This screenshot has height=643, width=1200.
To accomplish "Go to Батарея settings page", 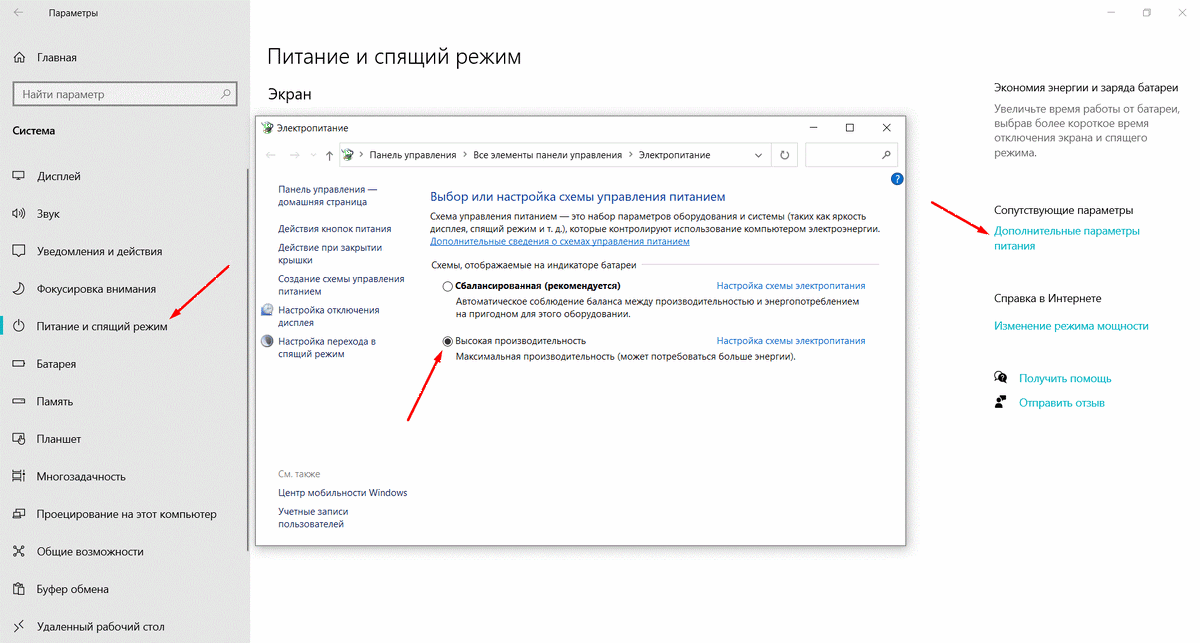I will 57,364.
